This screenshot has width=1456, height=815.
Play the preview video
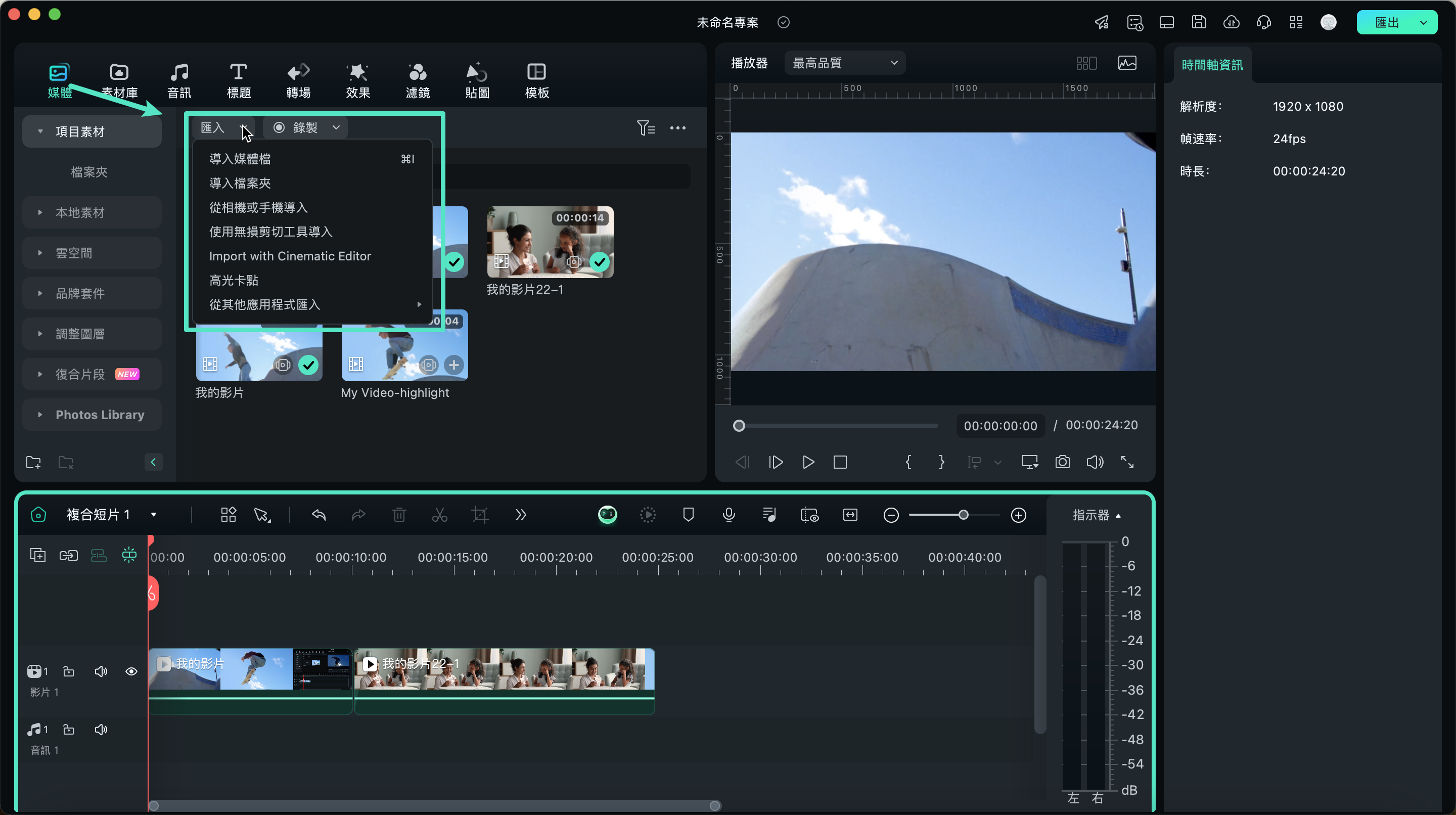pyautogui.click(x=808, y=462)
